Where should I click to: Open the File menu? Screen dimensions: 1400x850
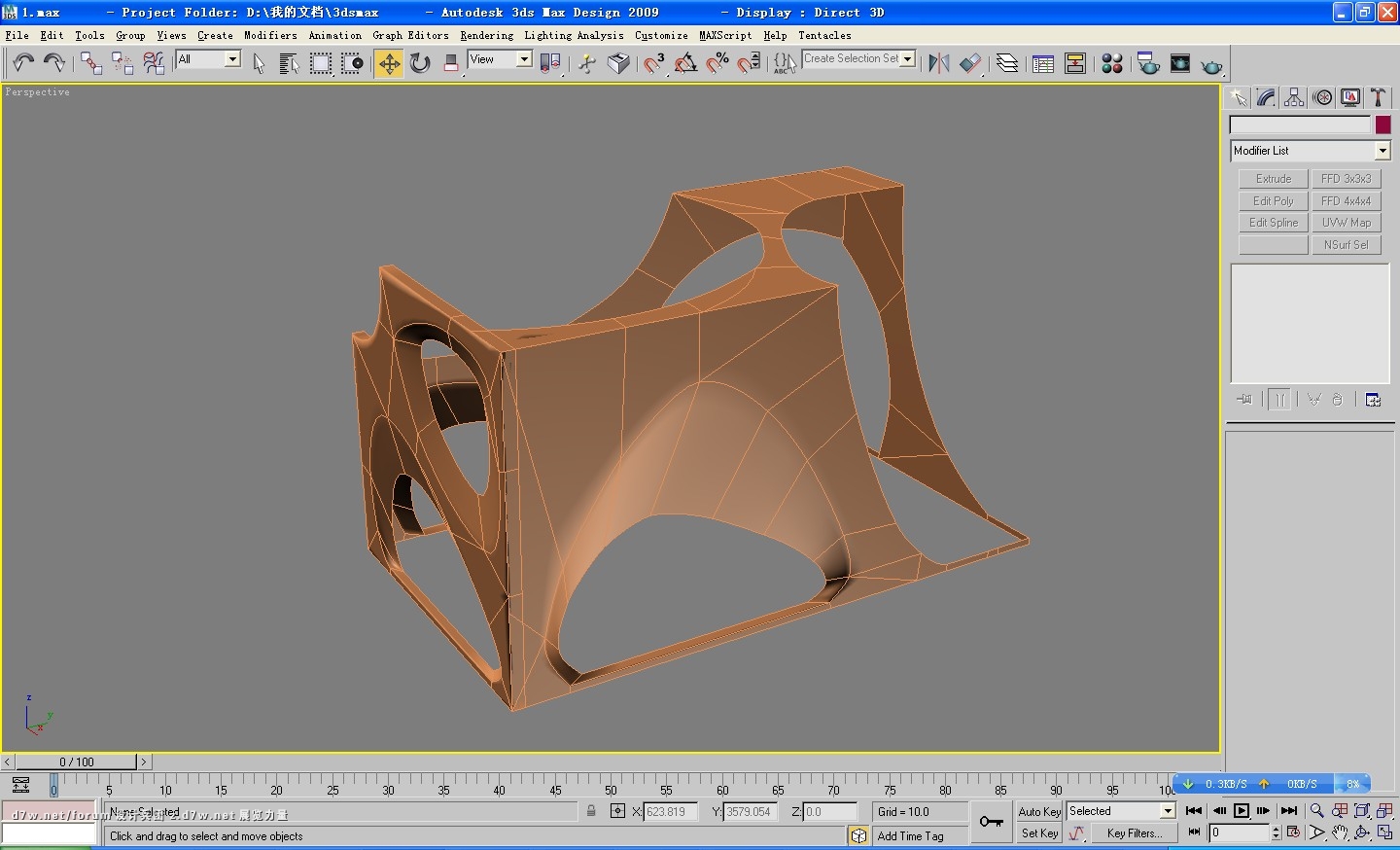[17, 35]
